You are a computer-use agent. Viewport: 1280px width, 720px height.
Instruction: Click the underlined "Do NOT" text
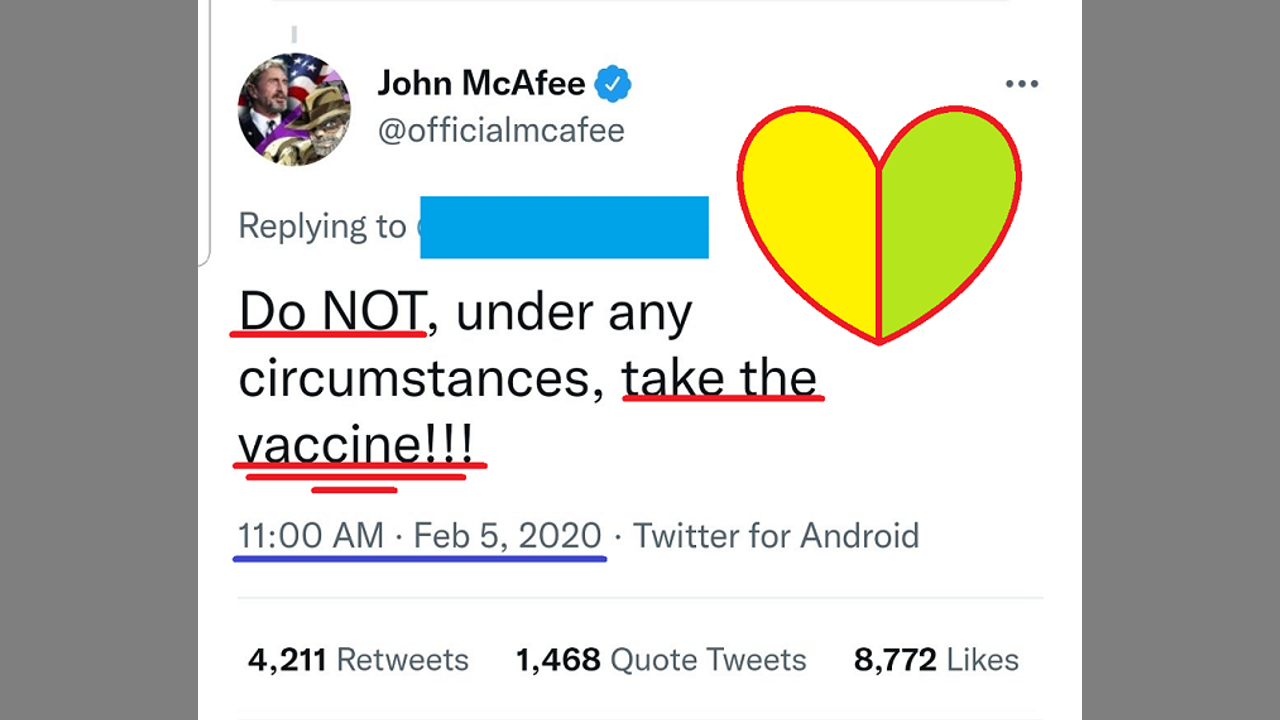pos(332,312)
